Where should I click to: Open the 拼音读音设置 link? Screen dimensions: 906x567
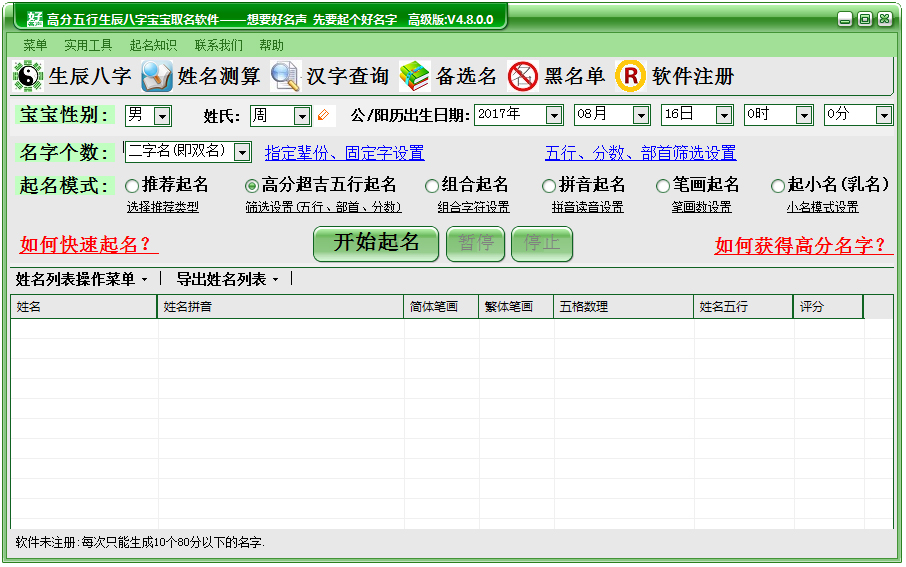point(588,207)
